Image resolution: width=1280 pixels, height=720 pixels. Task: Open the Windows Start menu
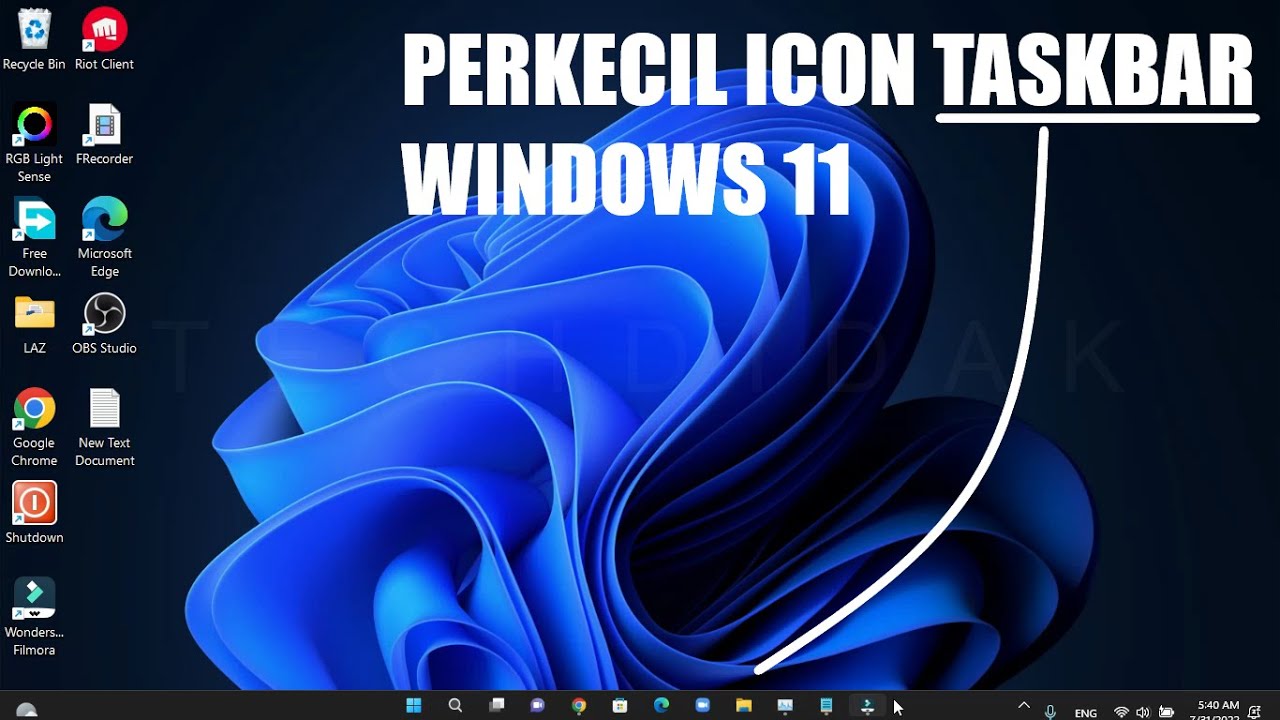coord(413,706)
